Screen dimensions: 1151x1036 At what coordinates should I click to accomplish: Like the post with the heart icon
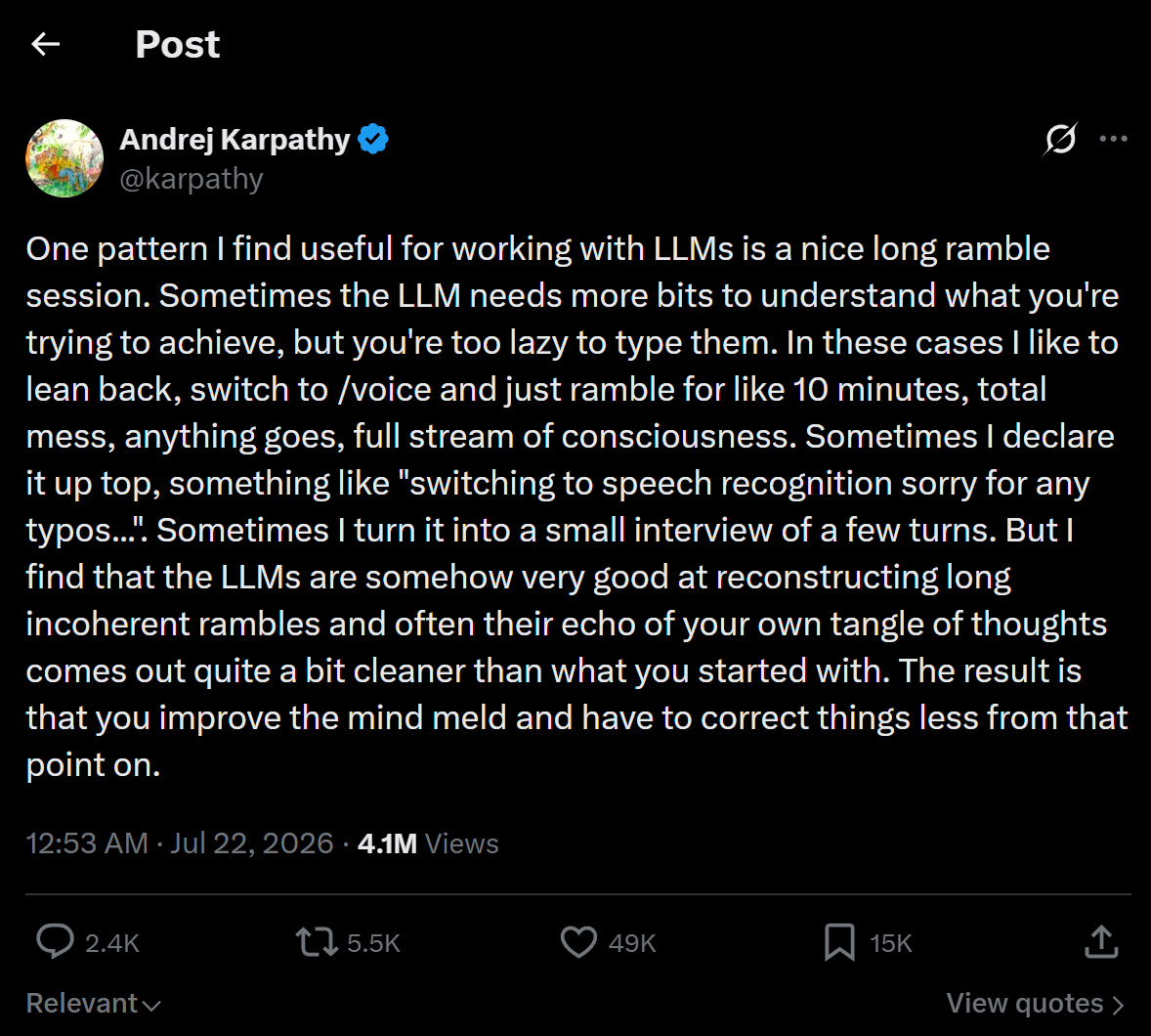[x=579, y=942]
